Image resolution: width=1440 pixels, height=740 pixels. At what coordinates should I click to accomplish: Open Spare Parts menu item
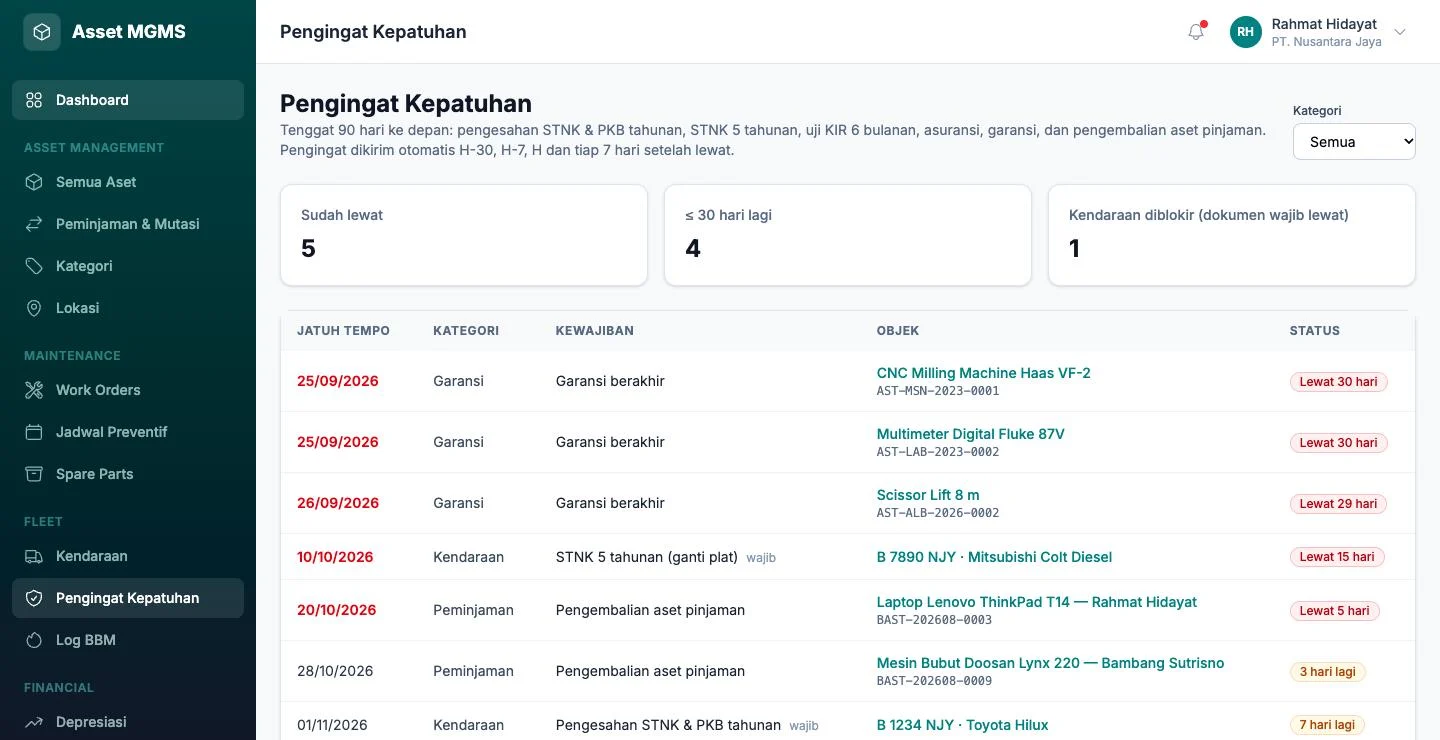pyautogui.click(x=128, y=474)
